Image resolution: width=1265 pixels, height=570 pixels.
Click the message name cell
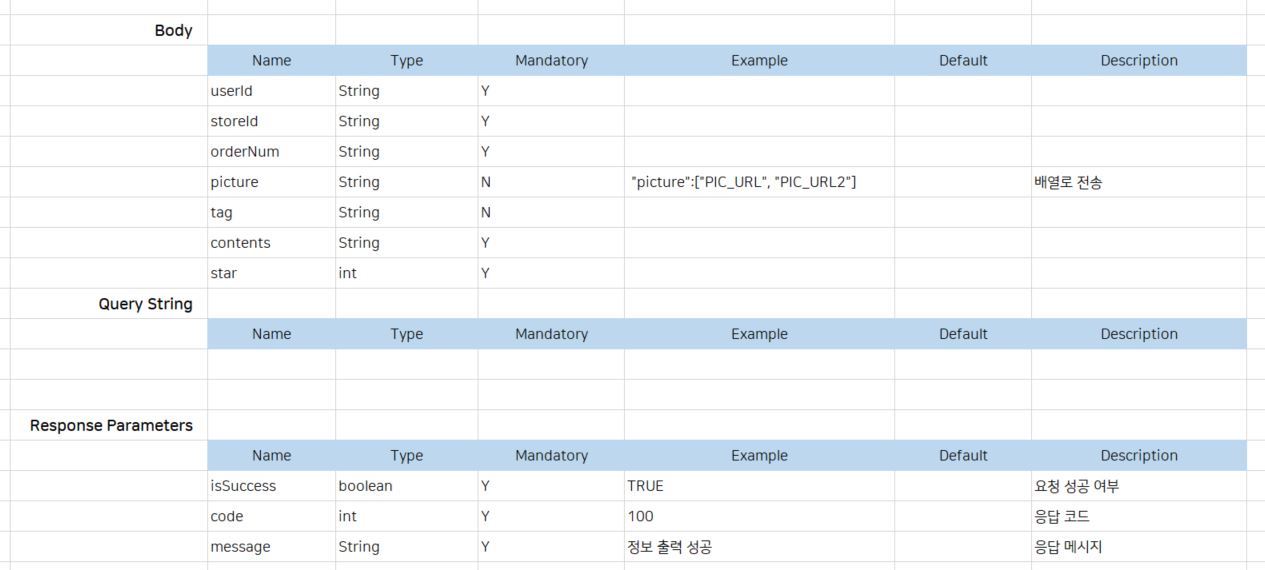point(240,547)
